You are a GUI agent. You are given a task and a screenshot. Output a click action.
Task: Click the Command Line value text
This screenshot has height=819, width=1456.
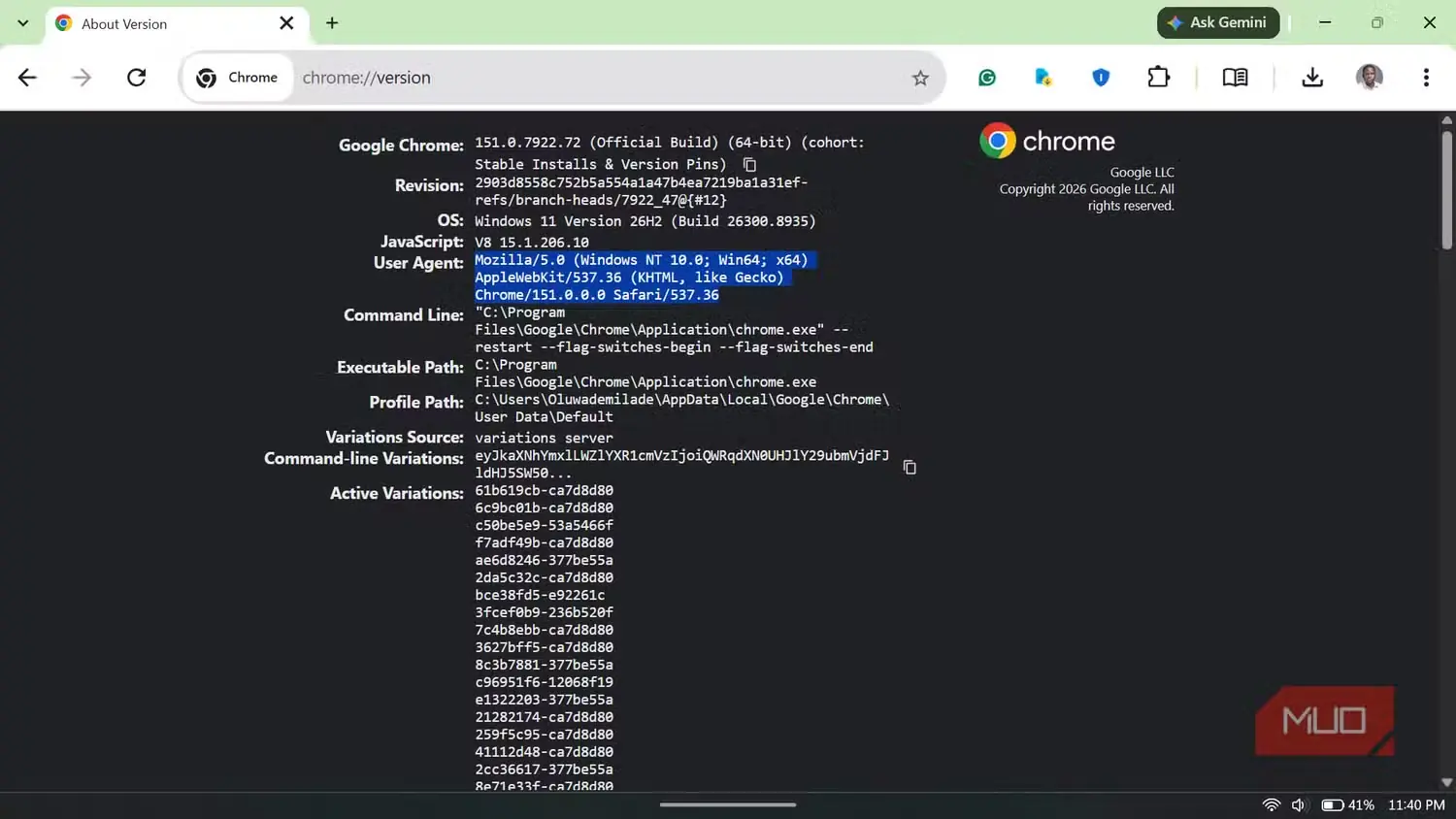674,330
